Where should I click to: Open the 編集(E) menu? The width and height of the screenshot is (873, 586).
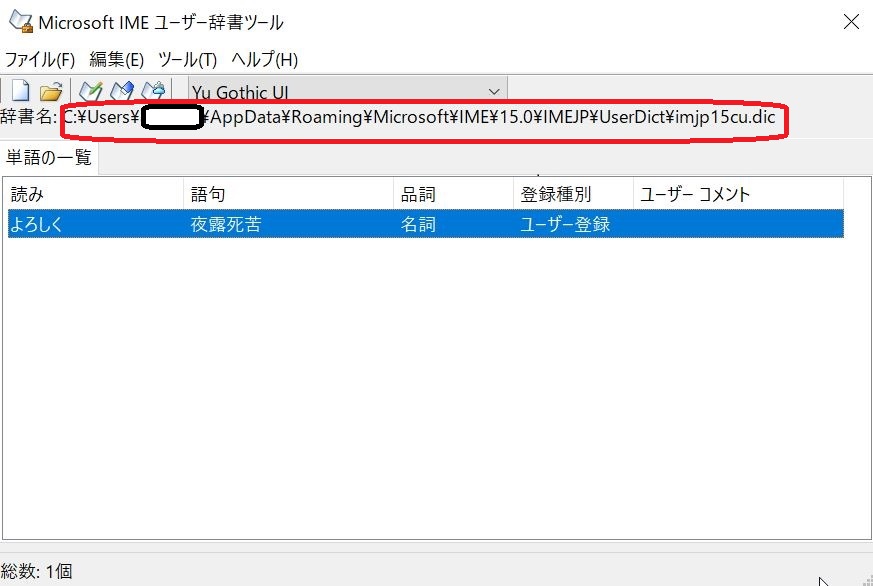(116, 59)
